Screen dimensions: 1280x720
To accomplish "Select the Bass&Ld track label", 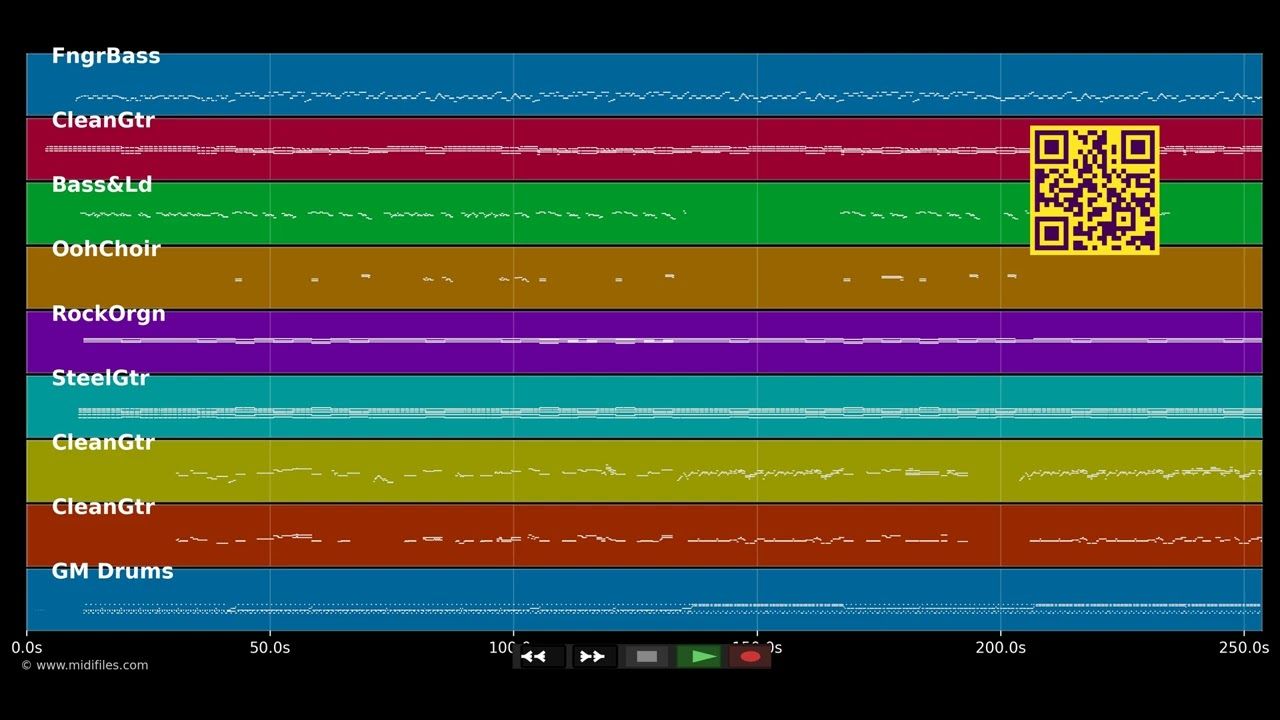I will click(102, 185).
